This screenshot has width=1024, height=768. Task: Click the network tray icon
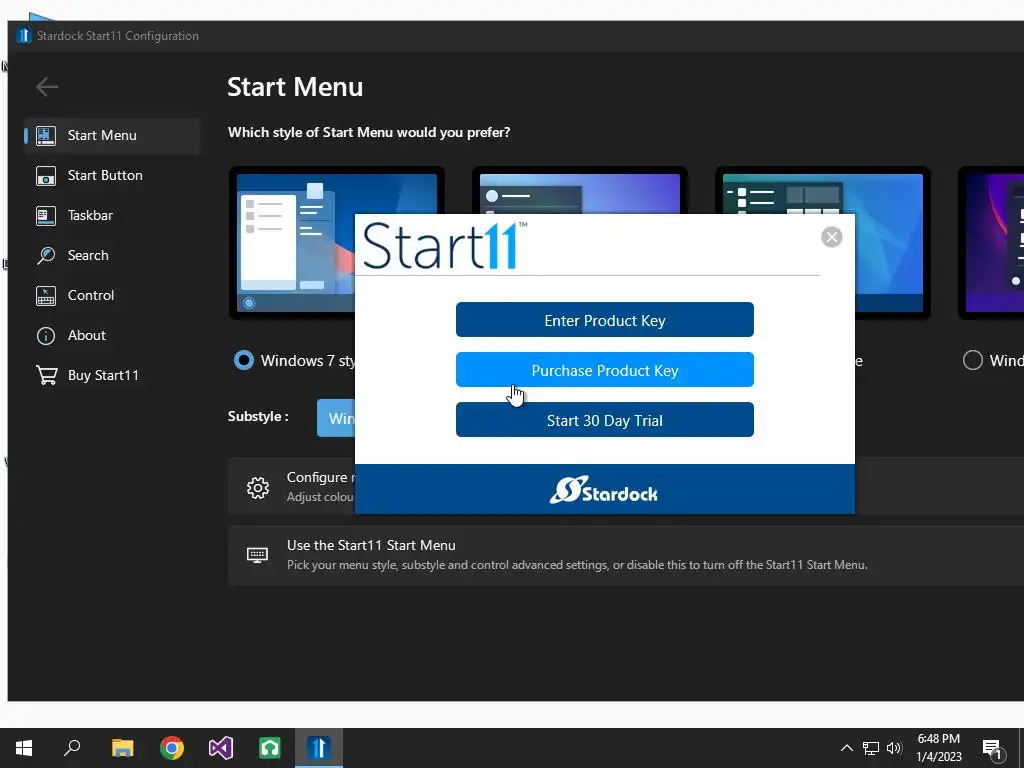click(871, 748)
